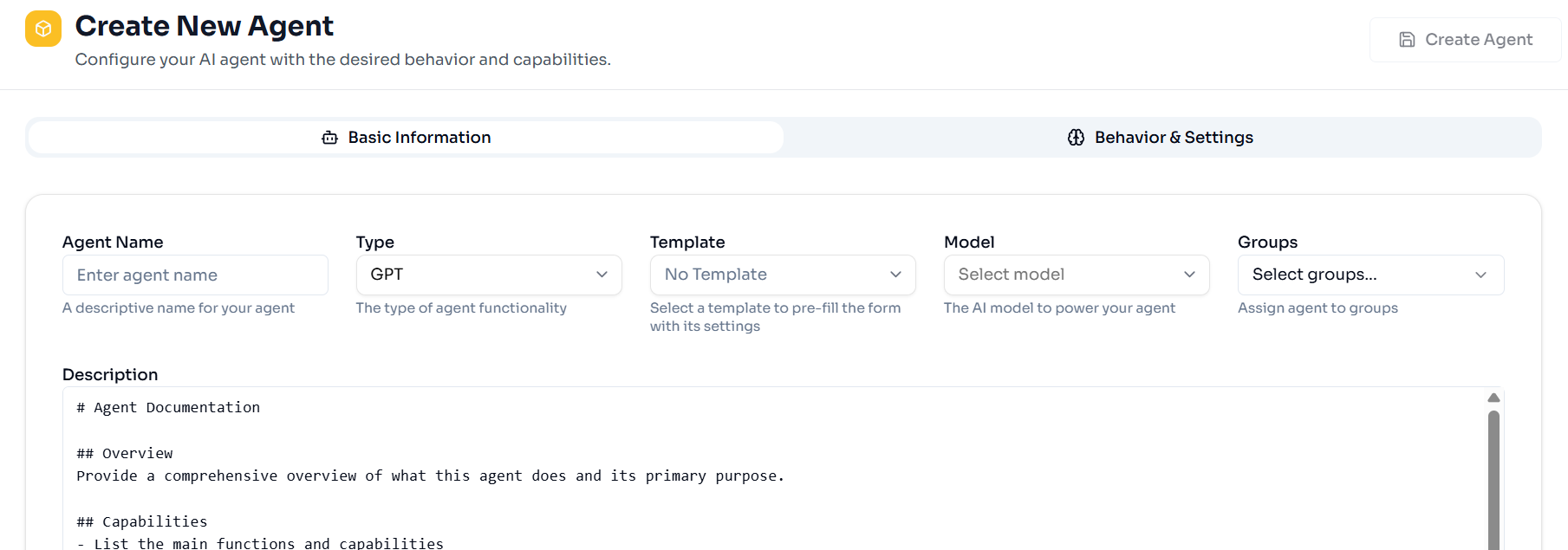Click the Agent Name field label

[113, 243]
